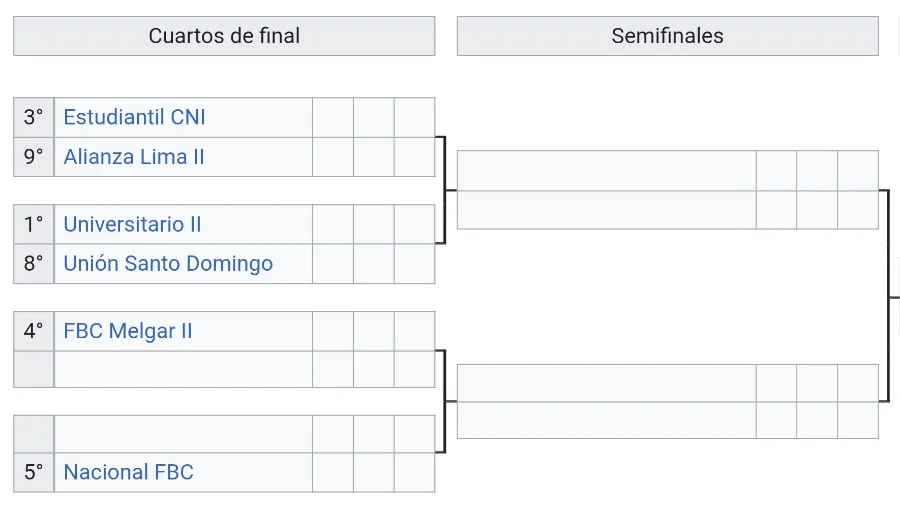The height and width of the screenshot is (514, 900).
Task: Open the Alianza Lima II team link
Action: [x=134, y=157]
